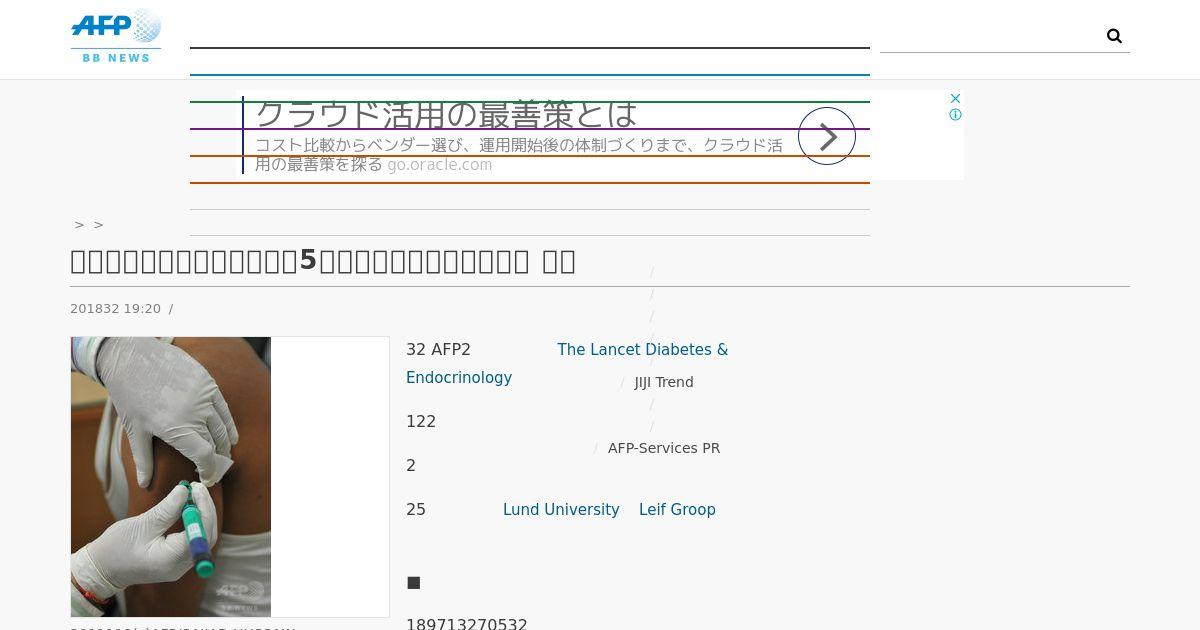Click the magnifier search icon
The height and width of the screenshot is (630, 1200).
click(x=1114, y=36)
